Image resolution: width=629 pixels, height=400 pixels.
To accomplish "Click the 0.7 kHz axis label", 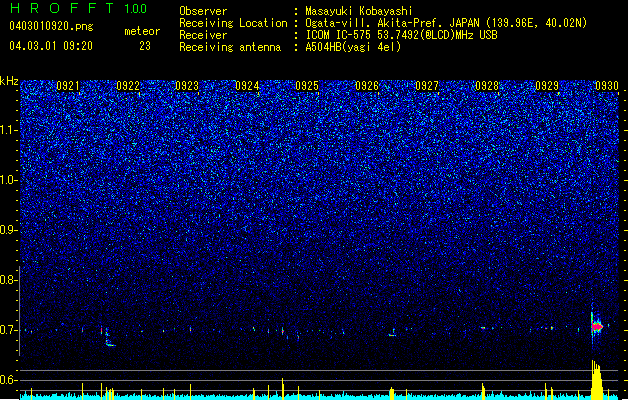I will pos(8,330).
